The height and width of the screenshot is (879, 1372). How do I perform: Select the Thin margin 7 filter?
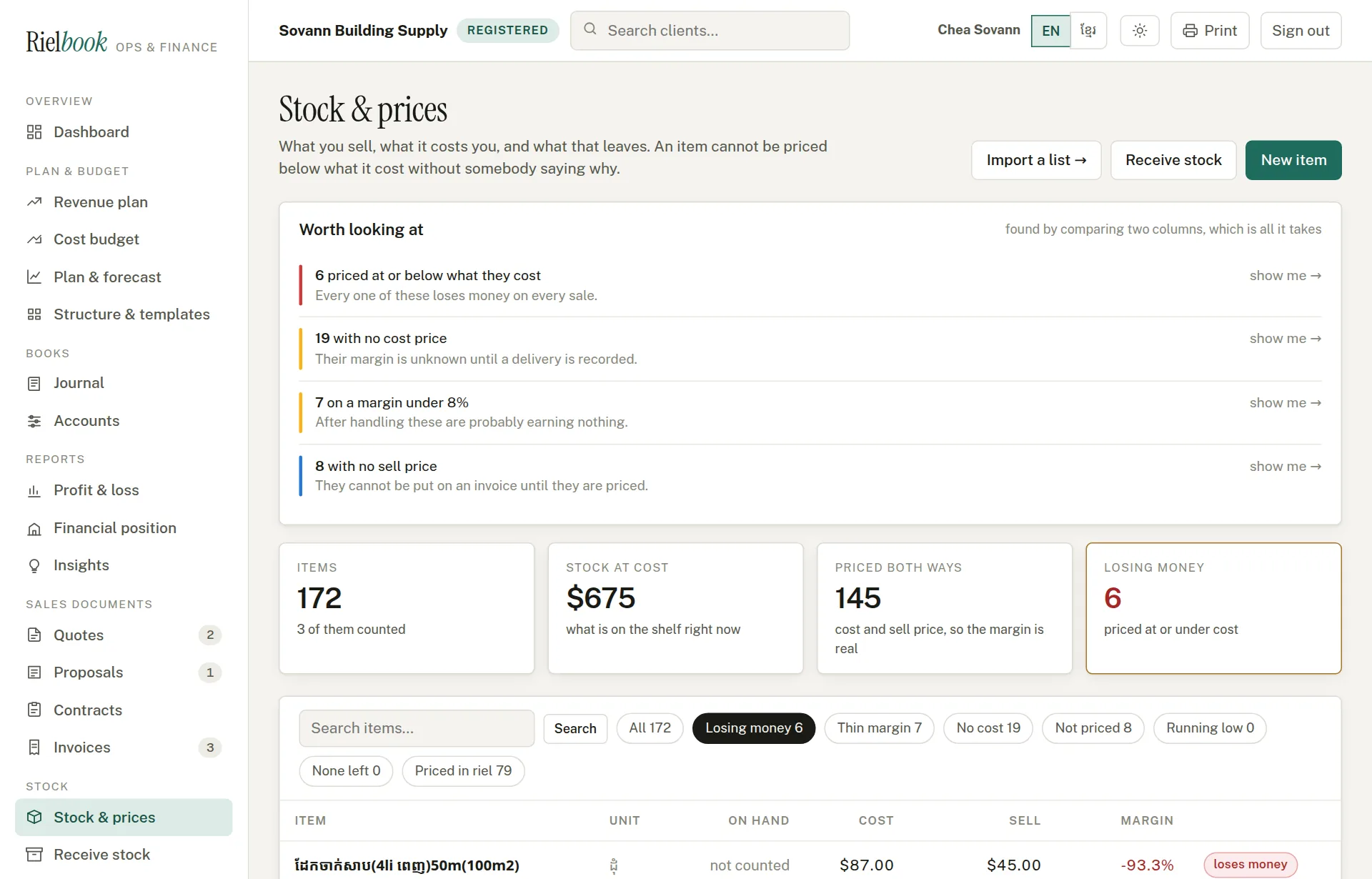[879, 728]
